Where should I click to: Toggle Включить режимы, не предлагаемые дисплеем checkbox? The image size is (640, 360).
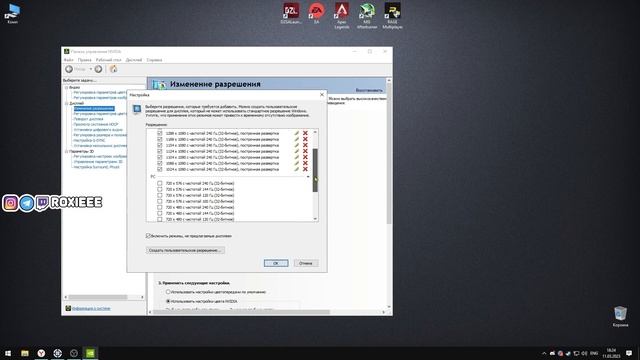coord(148,236)
